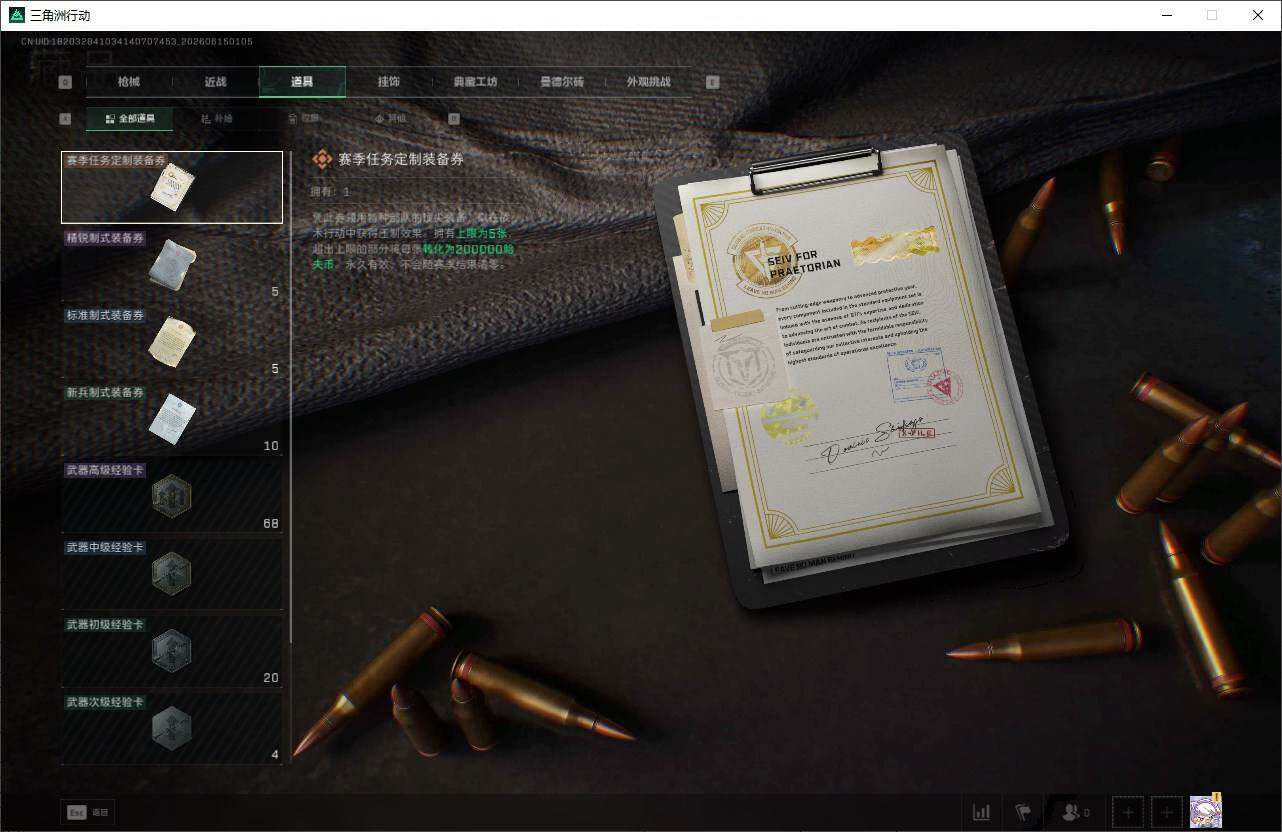This screenshot has height=832, width=1282.
Task: Click the count 68 on 武器高级经验卡
Action: click(271, 523)
